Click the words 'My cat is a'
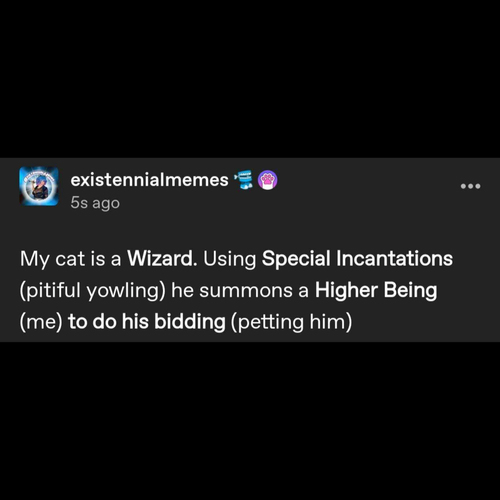The image size is (500, 500). pos(70,259)
